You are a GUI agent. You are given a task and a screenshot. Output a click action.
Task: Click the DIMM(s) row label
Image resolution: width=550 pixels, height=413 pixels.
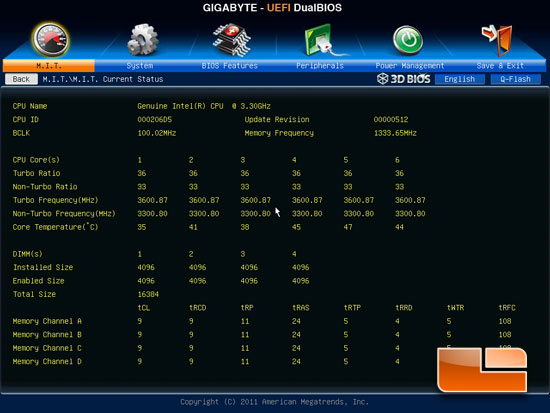(27, 254)
